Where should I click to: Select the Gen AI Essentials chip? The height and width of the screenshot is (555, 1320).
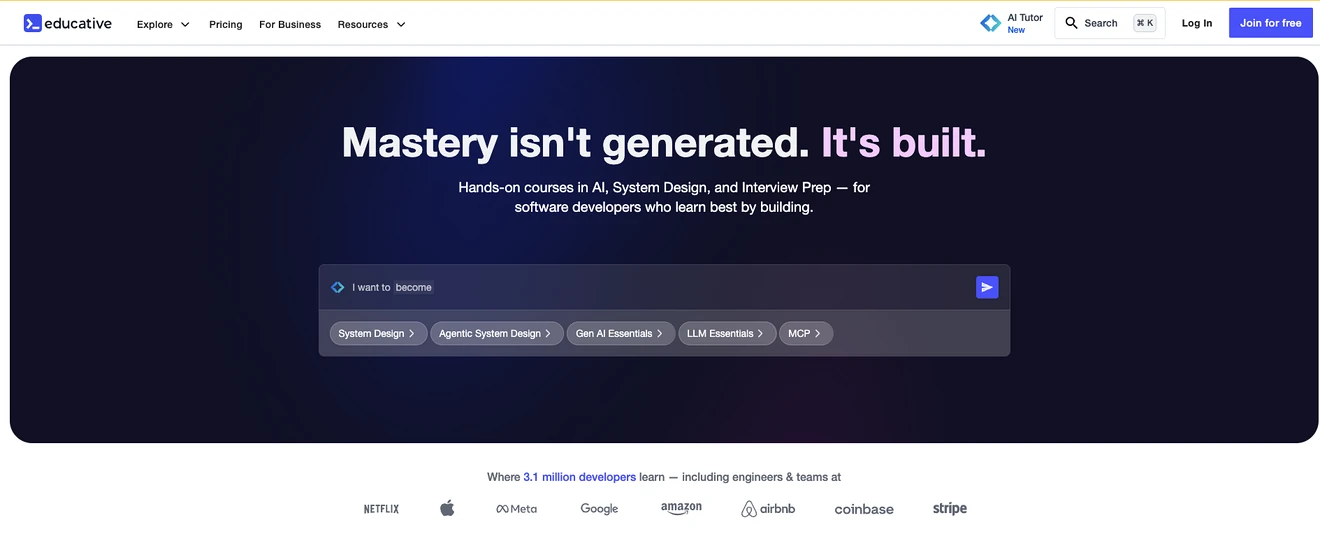[620, 333]
